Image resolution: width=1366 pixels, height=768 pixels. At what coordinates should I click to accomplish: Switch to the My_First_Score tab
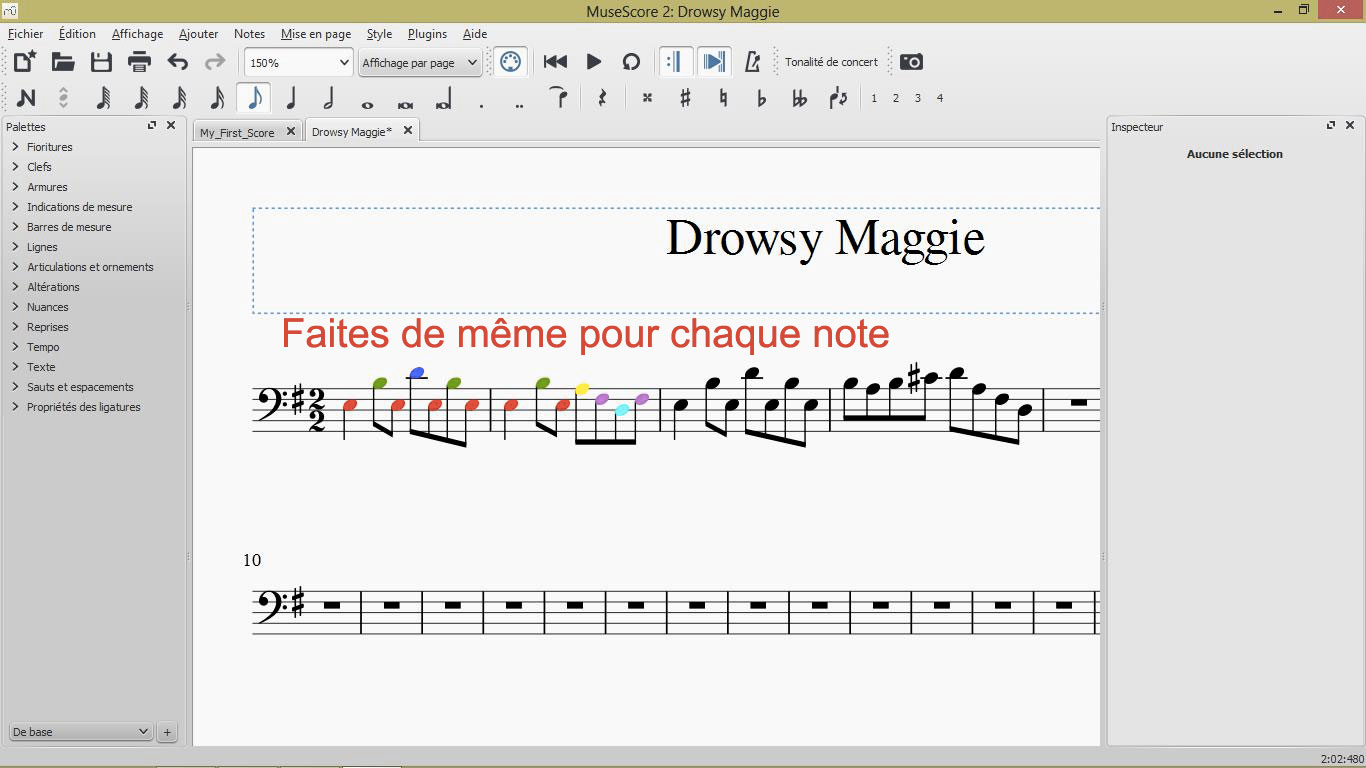(237, 132)
